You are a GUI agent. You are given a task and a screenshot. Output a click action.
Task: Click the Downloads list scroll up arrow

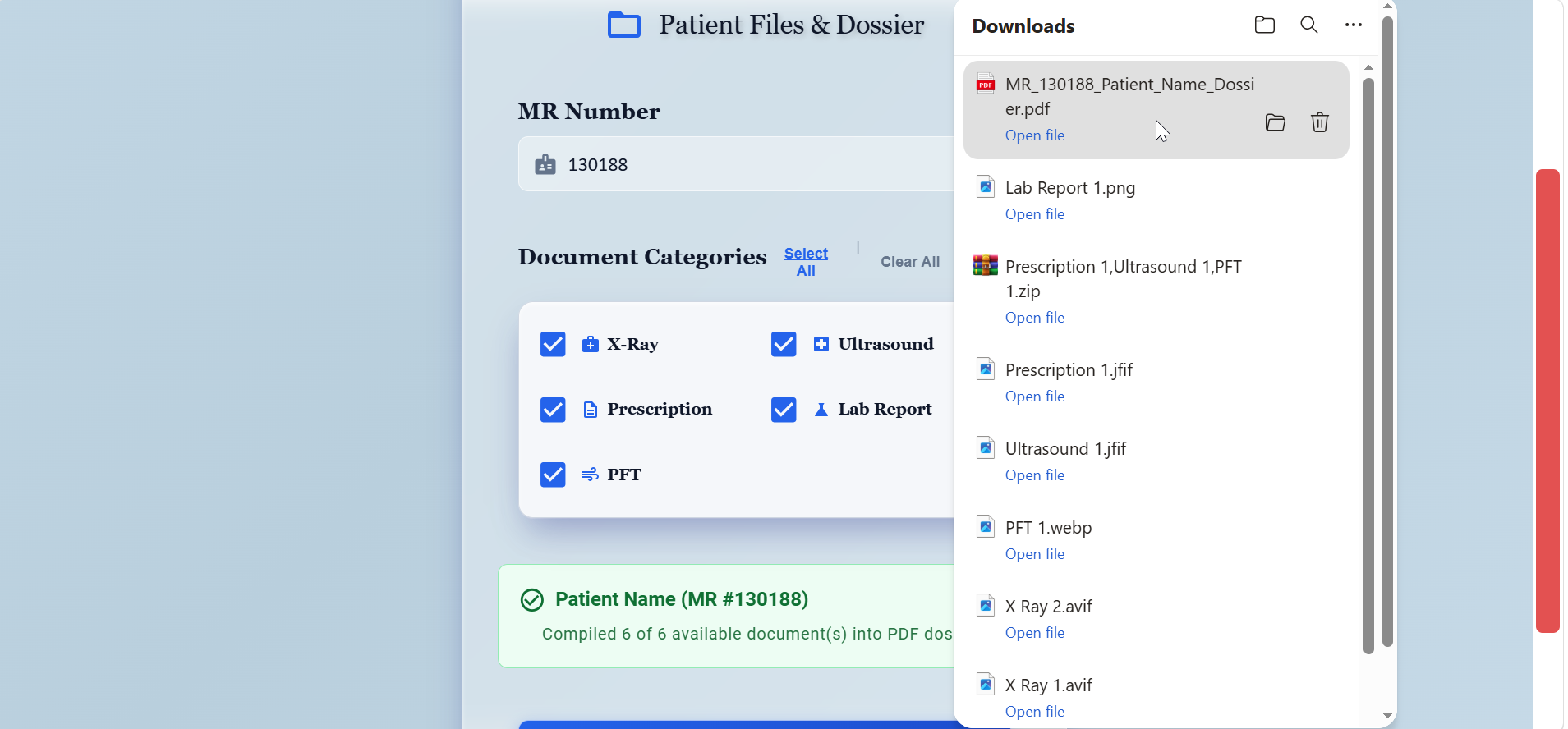pos(1368,67)
